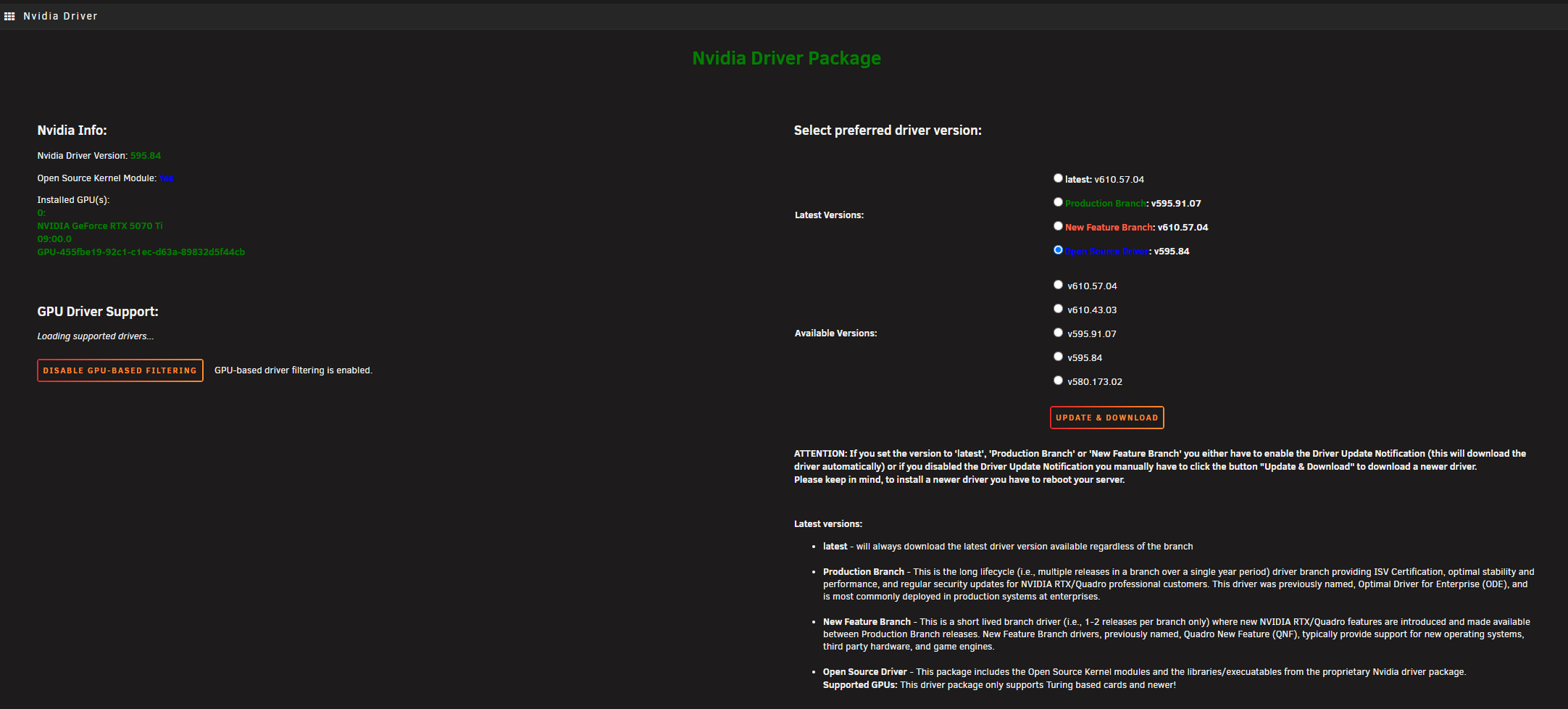Pick v595.84 radio under Available Versions
Viewport: 1568px width, 709px height.
(x=1058, y=357)
